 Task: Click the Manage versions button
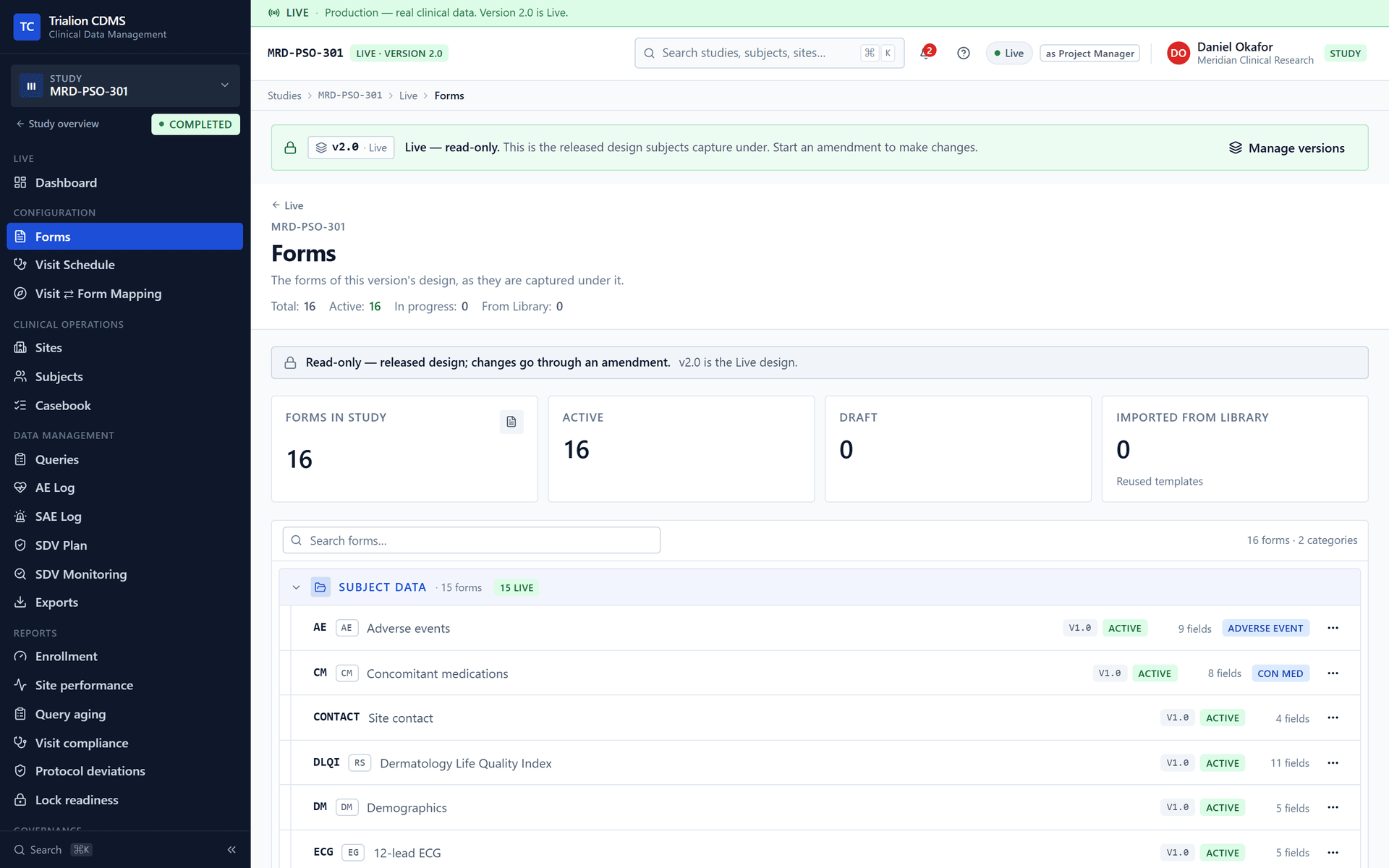pos(1286,148)
